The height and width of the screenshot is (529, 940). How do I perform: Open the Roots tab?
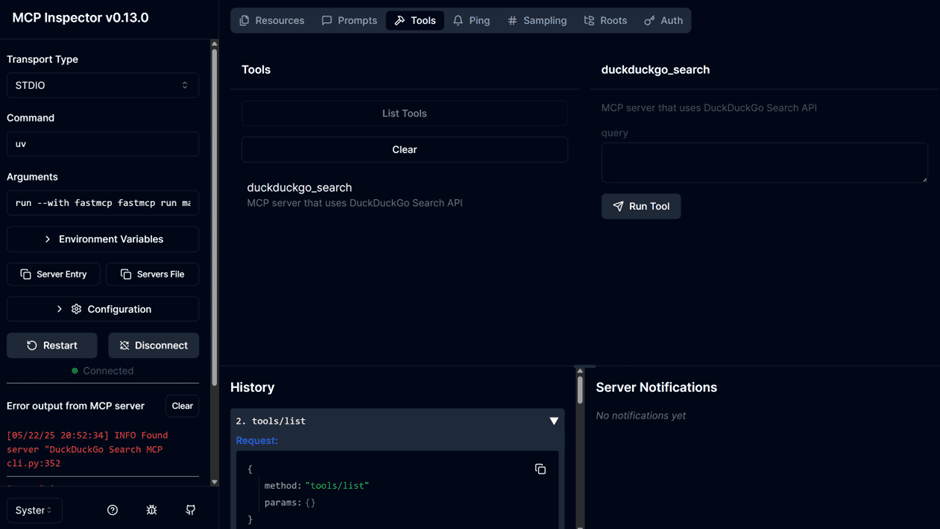tap(605, 20)
